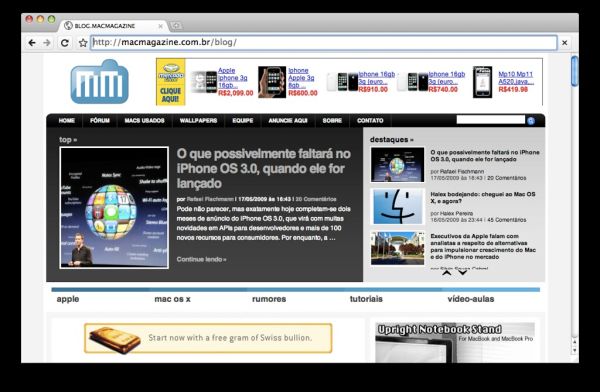600x392 pixels.
Task: Click Continue lendo » link
Action: [201, 259]
